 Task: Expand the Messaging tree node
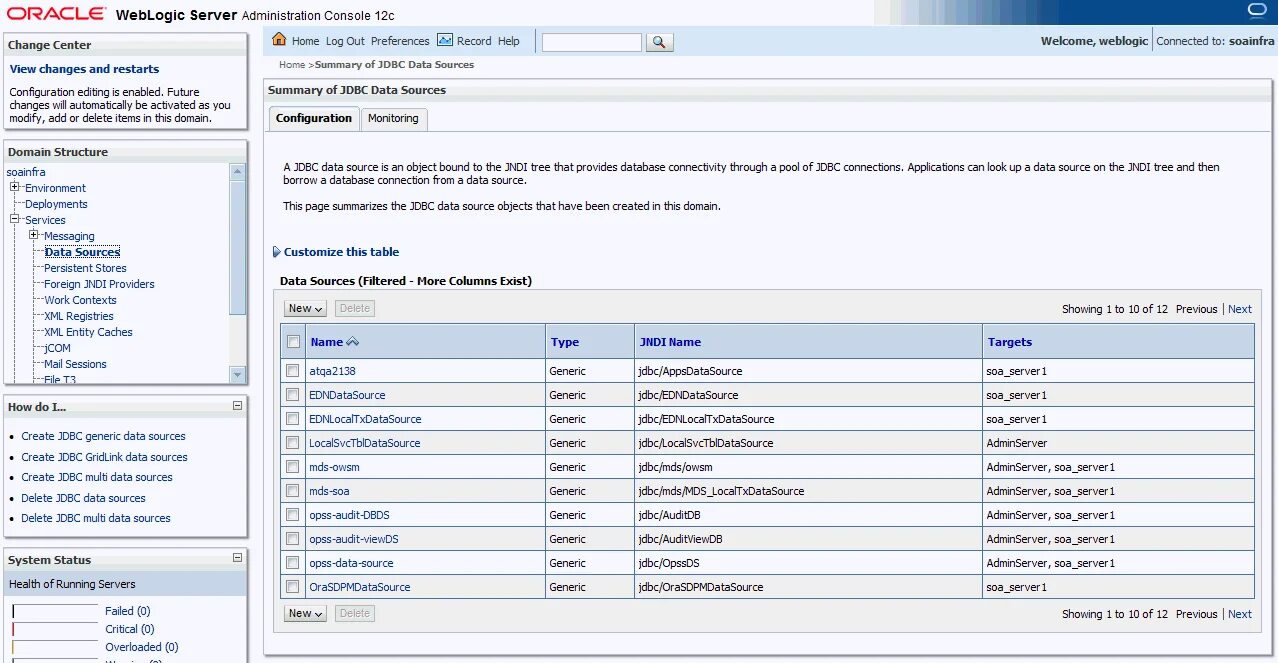pos(34,236)
